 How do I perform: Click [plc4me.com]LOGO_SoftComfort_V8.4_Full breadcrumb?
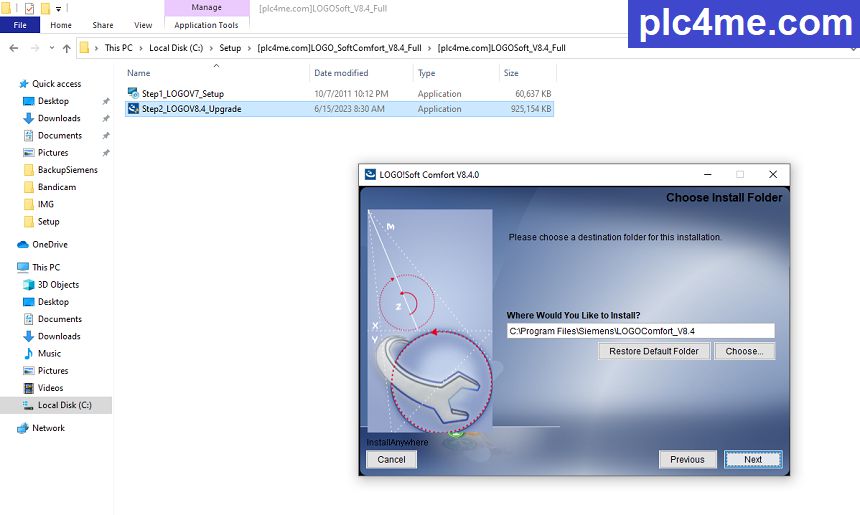[x=340, y=48]
